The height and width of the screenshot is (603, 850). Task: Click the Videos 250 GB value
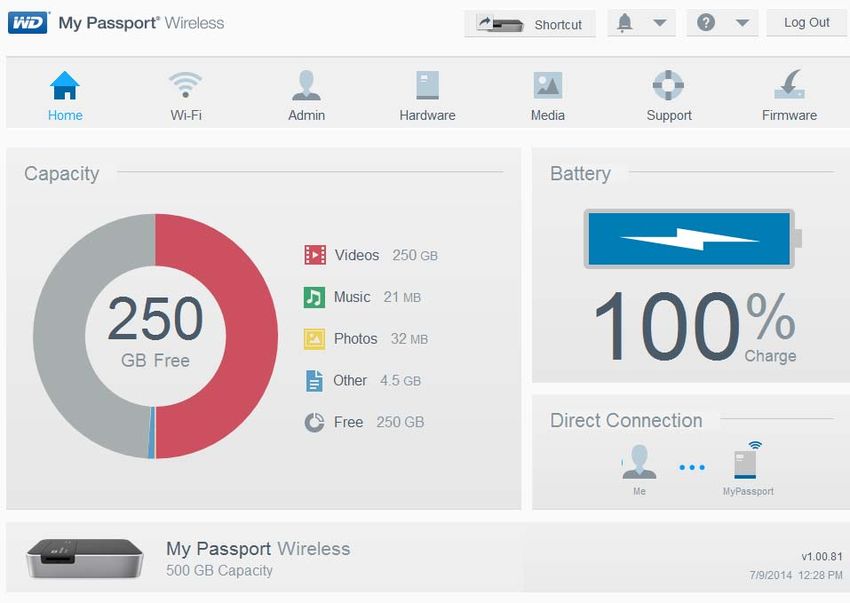click(415, 255)
